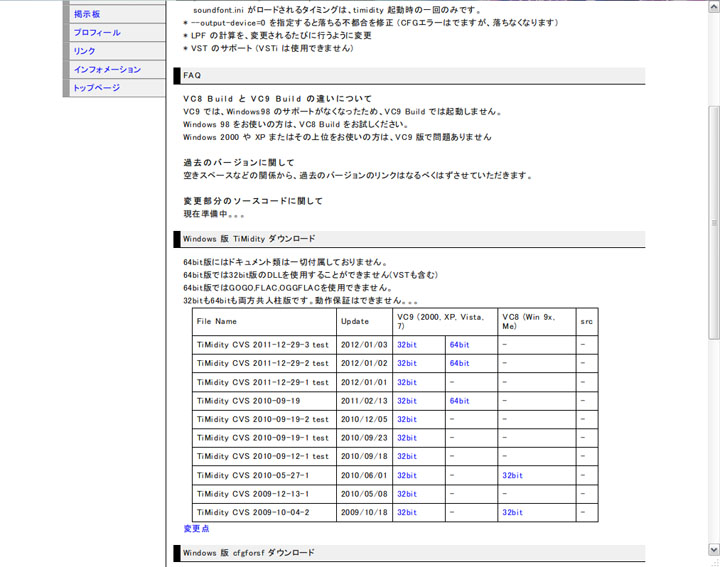Download 64bit build of CVS 2011-12-29-3 test
The height and width of the screenshot is (567, 720).
(x=459, y=345)
